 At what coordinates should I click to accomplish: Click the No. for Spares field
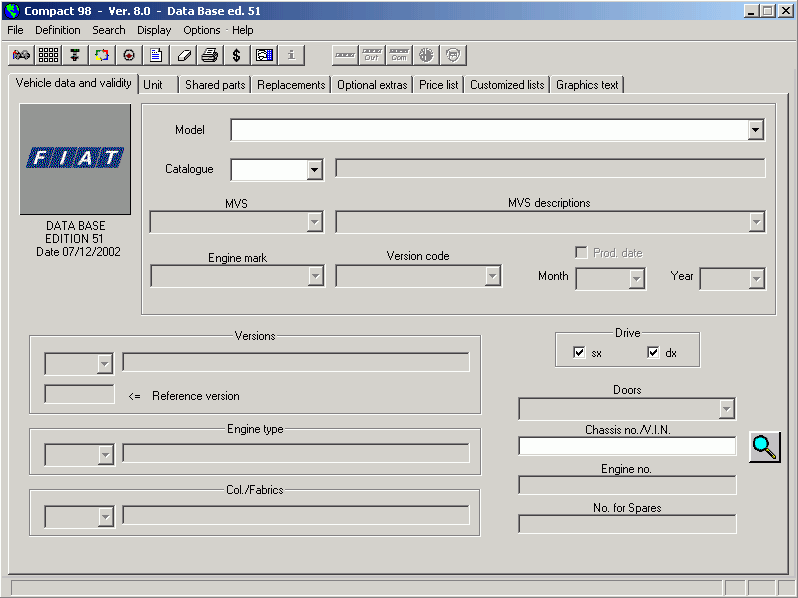coord(627,524)
